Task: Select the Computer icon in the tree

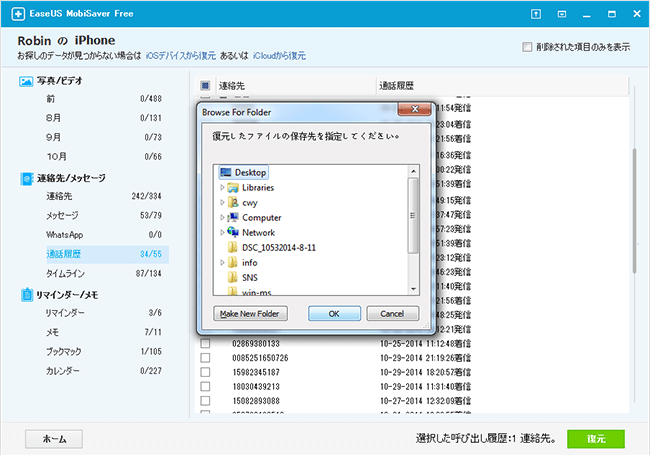Action: pyautogui.click(x=233, y=218)
